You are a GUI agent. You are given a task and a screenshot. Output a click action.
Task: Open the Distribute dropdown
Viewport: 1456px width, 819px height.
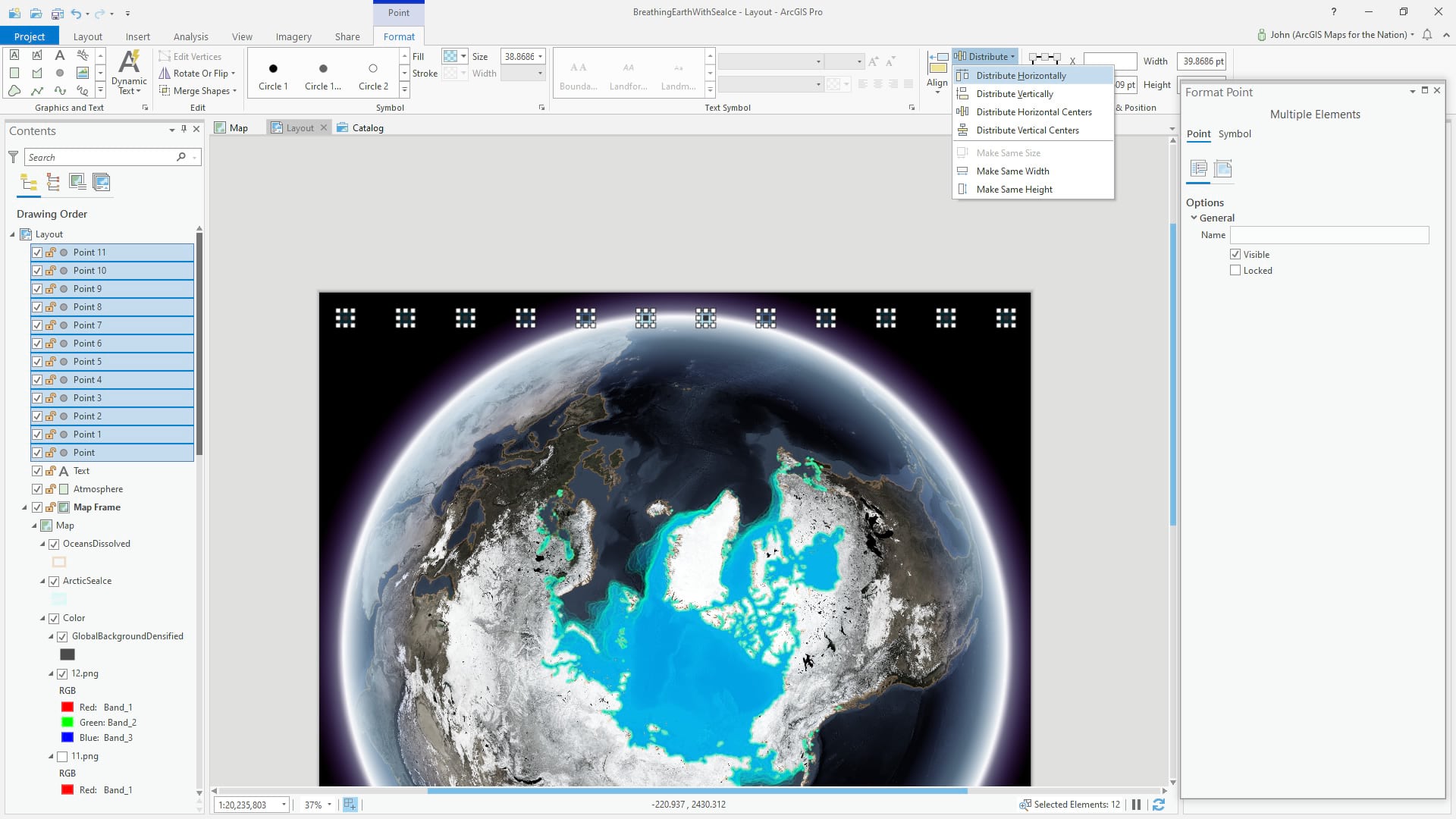(x=985, y=56)
